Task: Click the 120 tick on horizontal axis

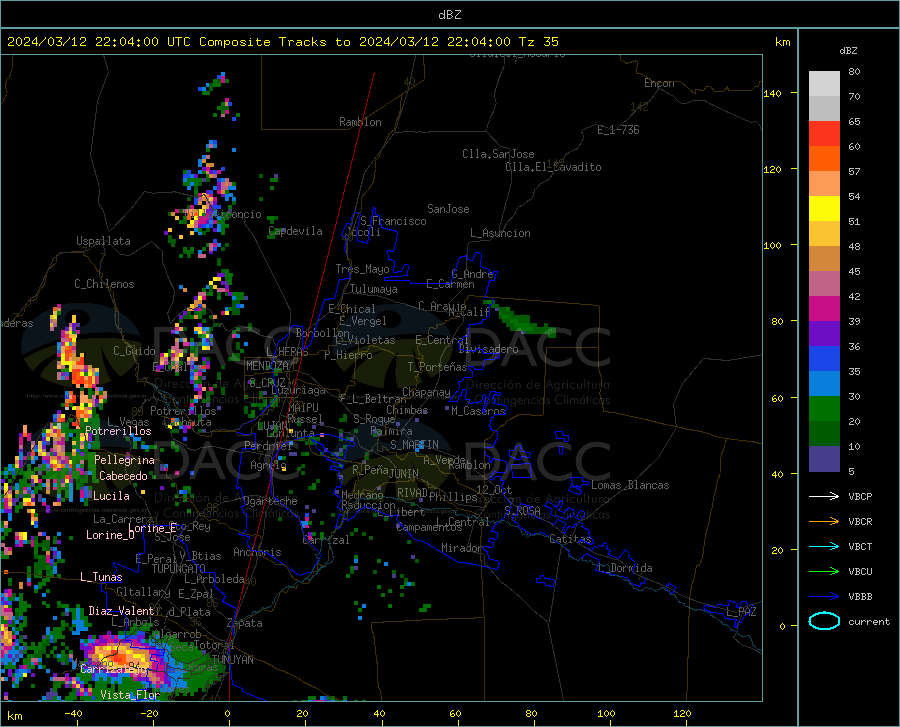Action: tap(682, 713)
